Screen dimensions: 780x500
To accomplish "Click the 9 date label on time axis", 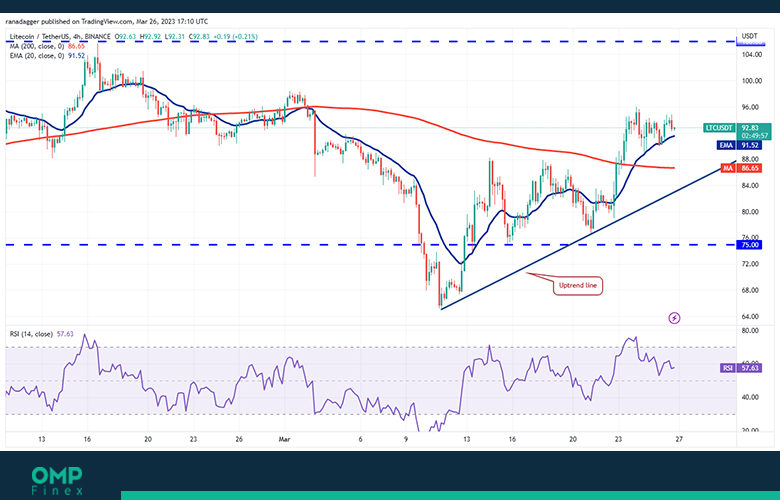I will tap(406, 439).
